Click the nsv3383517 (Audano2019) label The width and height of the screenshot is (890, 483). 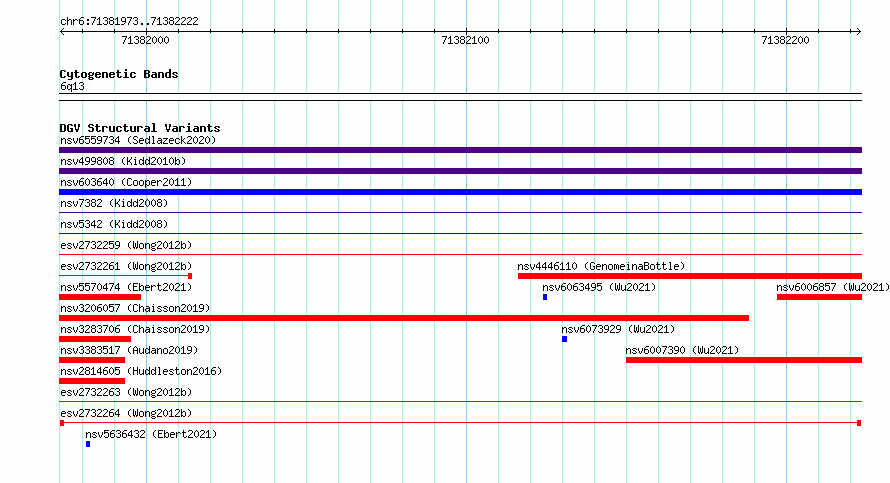129,350
